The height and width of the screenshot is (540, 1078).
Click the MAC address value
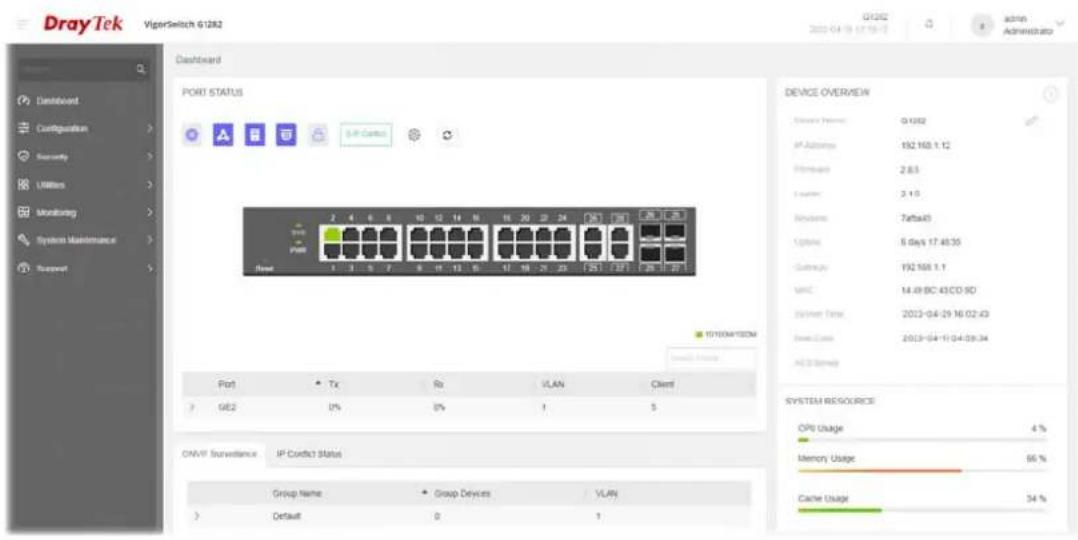[x=938, y=290]
